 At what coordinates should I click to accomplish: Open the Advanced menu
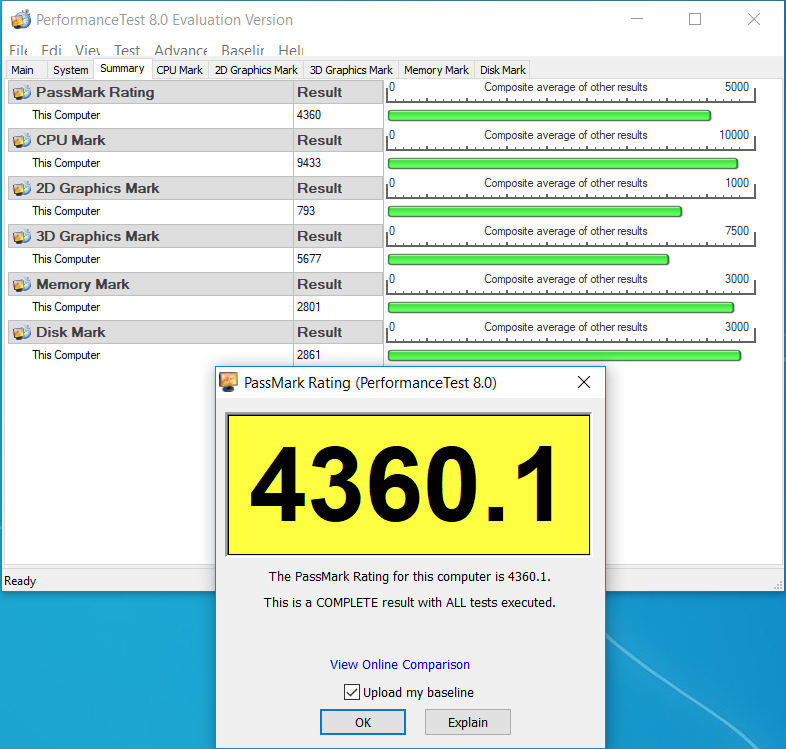click(181, 50)
